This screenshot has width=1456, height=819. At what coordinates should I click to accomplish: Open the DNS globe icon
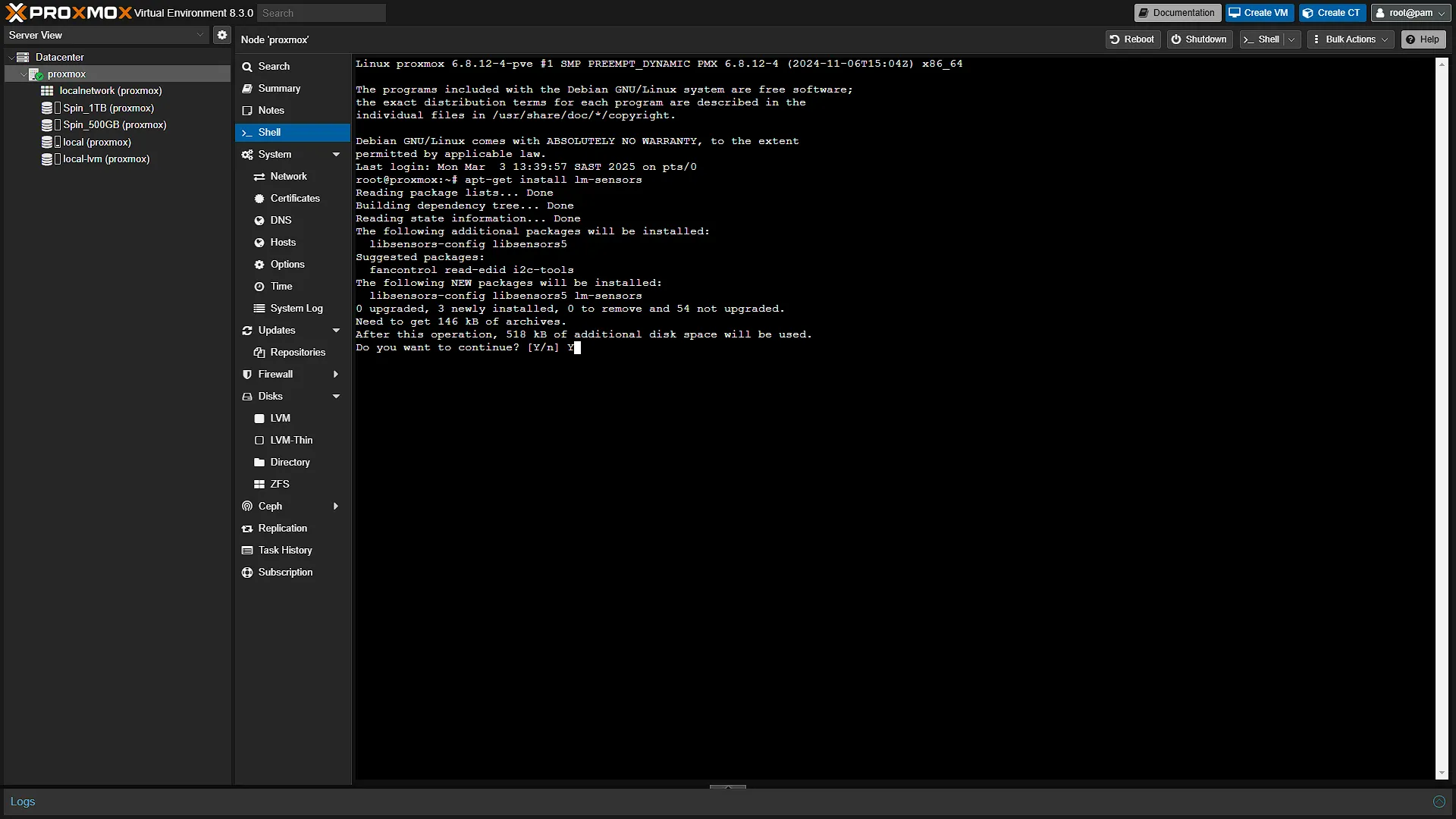point(259,221)
